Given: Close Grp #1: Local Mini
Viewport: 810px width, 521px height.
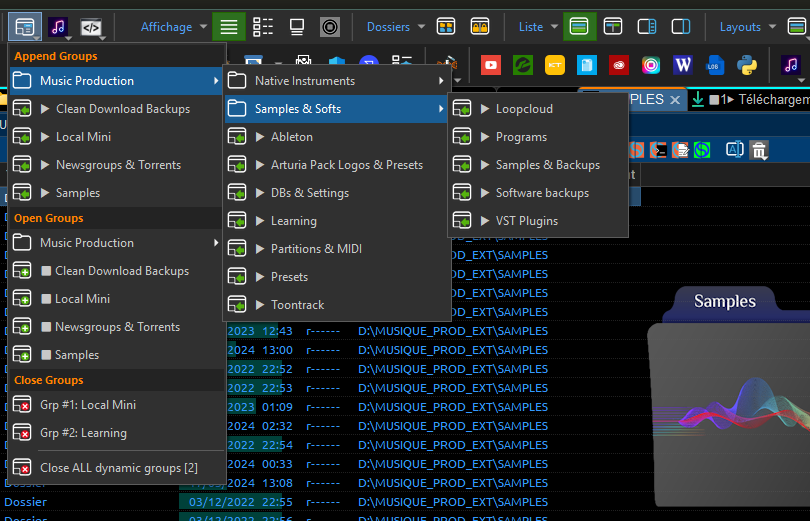Looking at the screenshot, I should coord(117,405).
